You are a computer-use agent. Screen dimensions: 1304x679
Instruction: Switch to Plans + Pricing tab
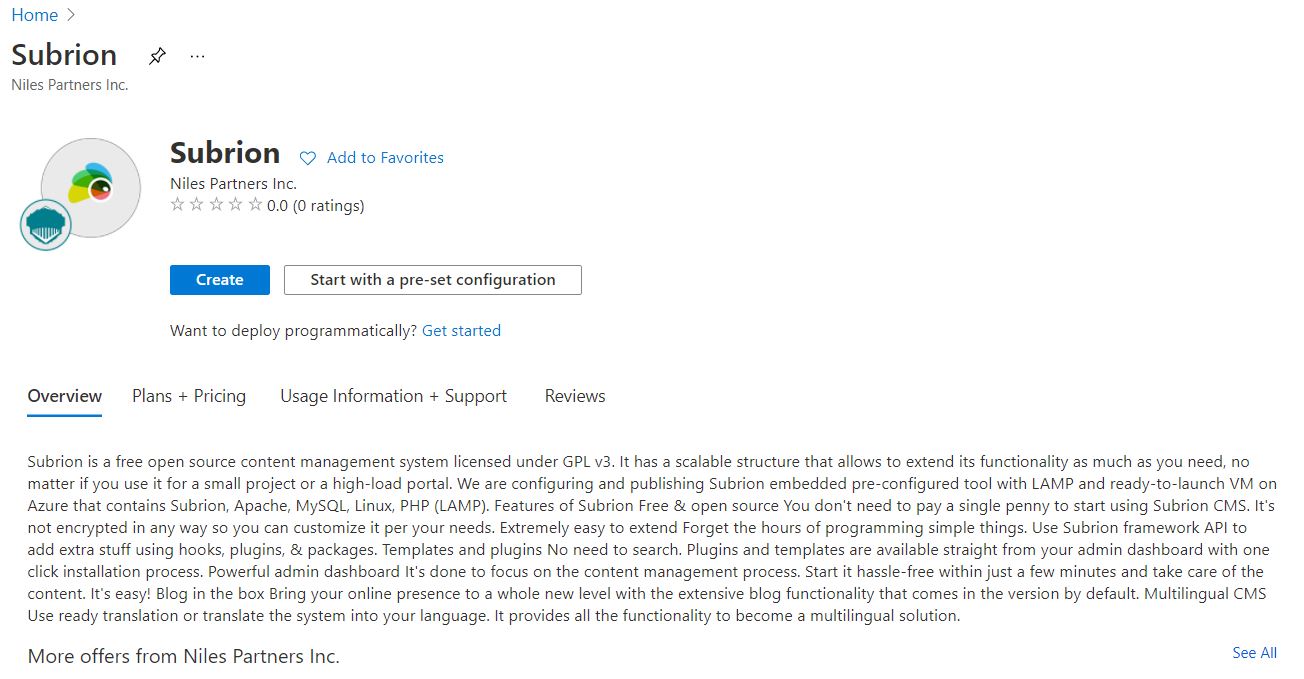[x=189, y=396]
